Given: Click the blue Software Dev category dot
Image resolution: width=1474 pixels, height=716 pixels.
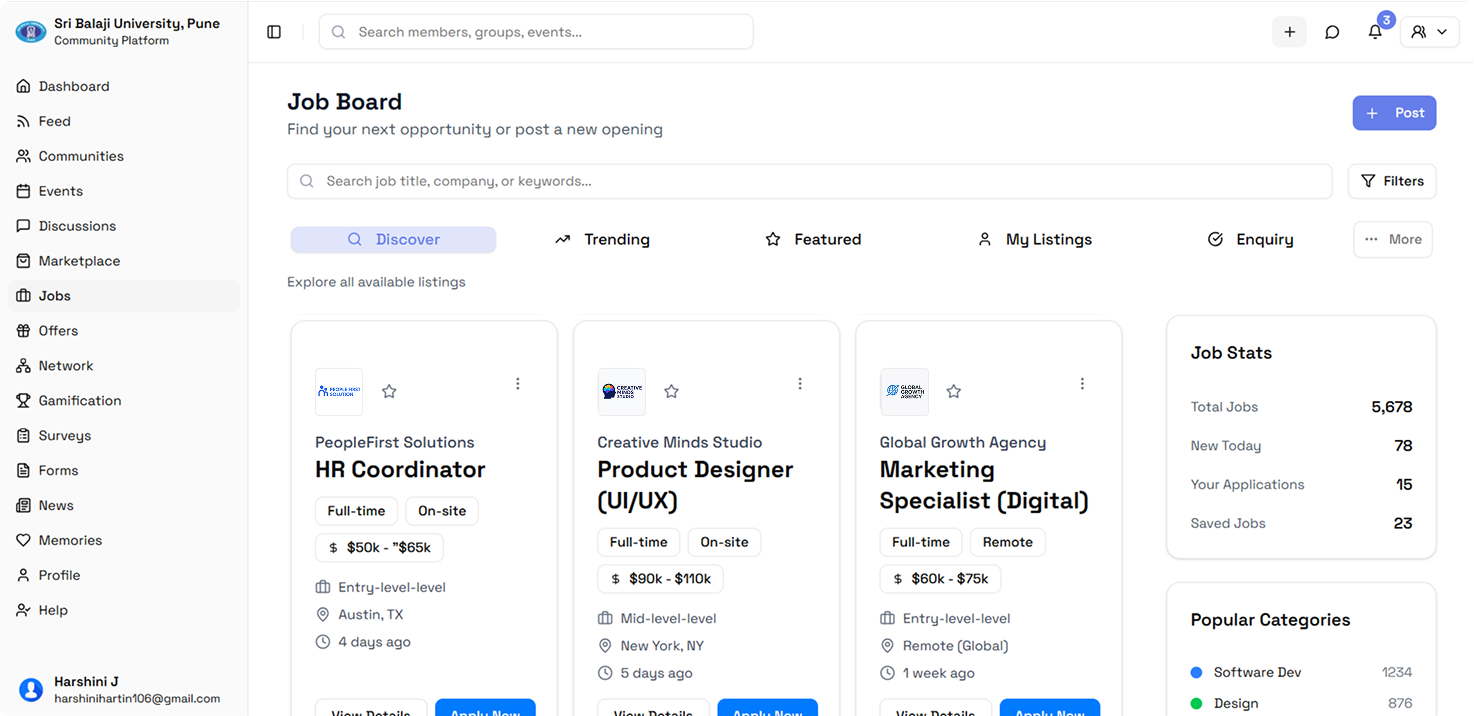Looking at the screenshot, I should [x=1197, y=673].
